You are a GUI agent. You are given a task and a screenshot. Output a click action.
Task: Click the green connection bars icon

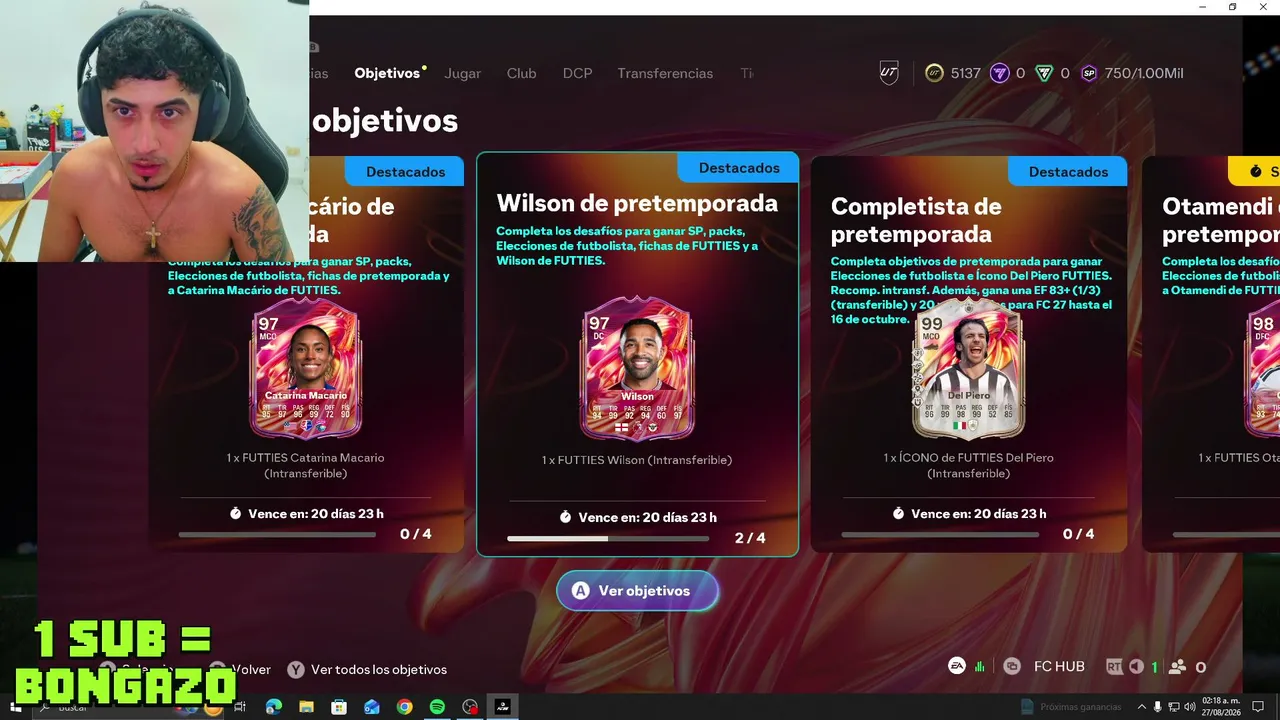point(980,667)
